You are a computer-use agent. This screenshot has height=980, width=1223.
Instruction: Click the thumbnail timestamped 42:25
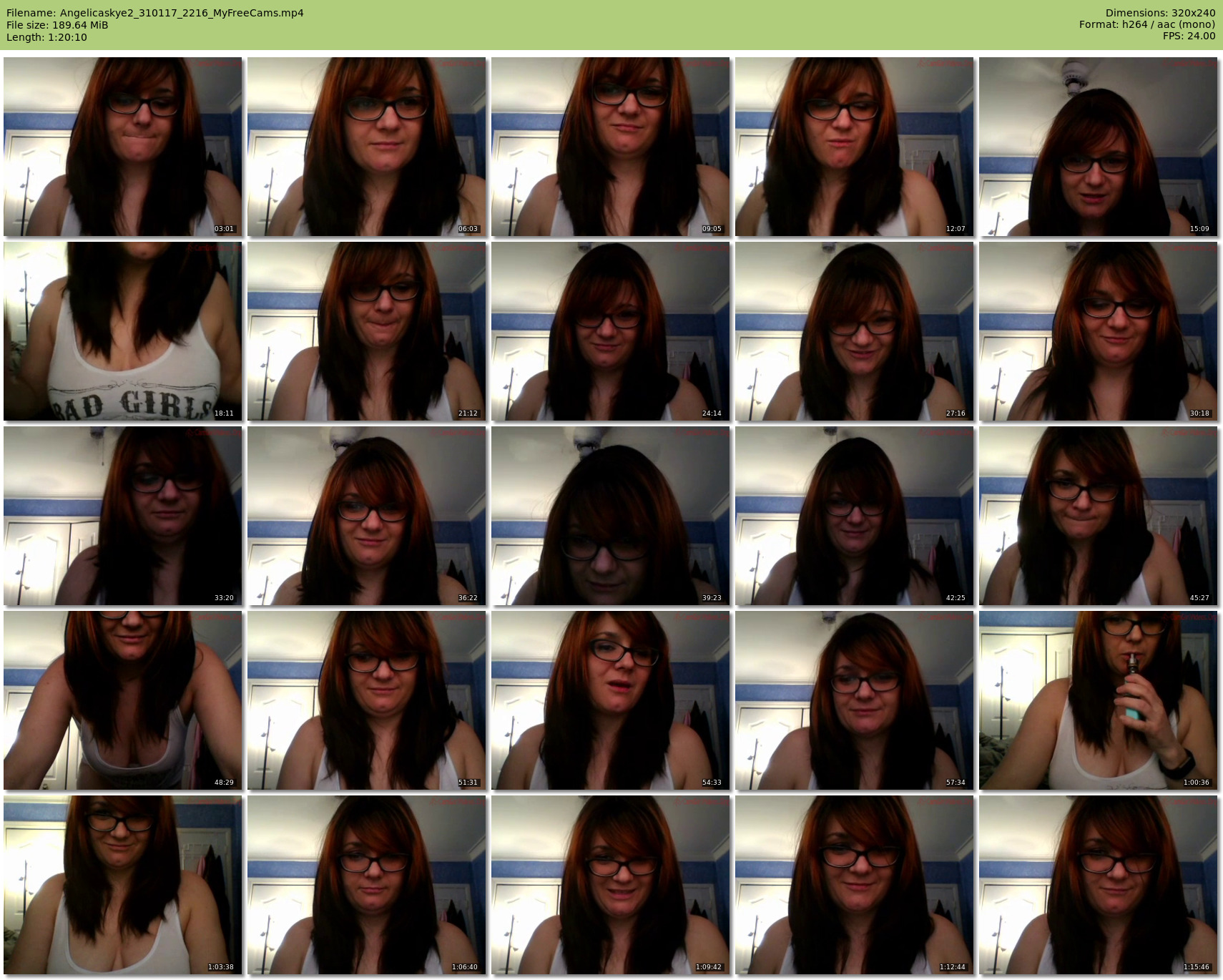point(855,516)
